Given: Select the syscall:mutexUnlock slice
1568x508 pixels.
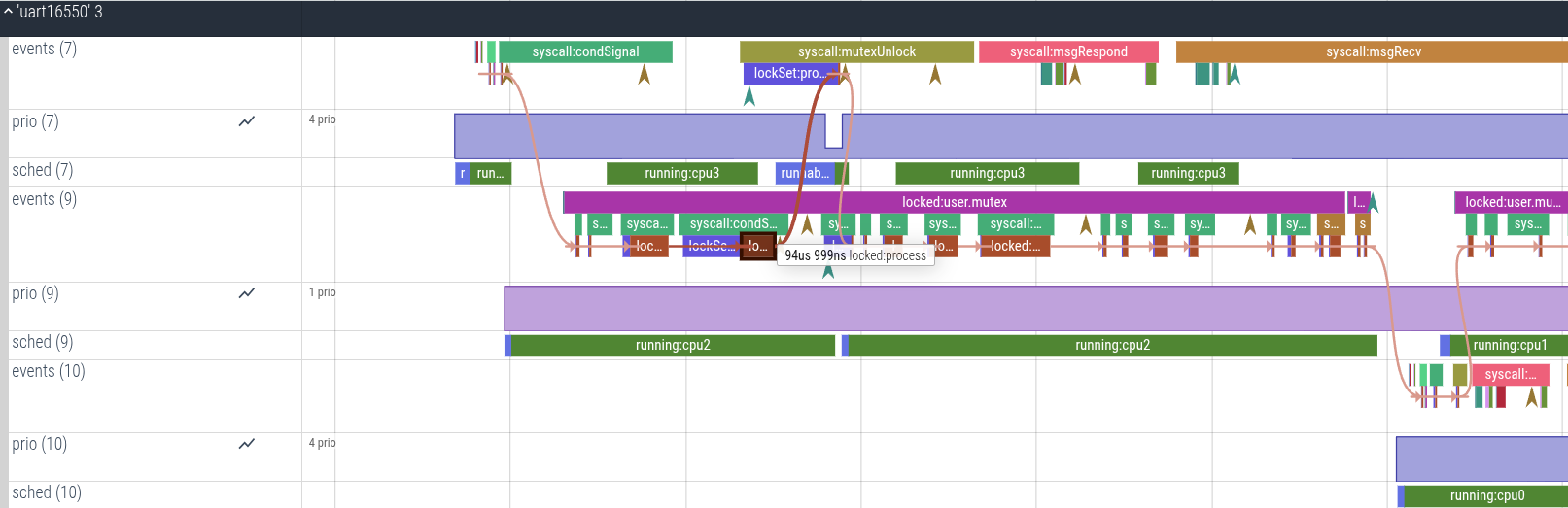Looking at the screenshot, I should [856, 51].
